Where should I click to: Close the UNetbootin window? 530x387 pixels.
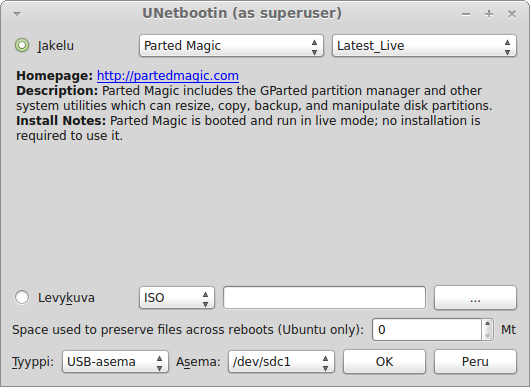512,14
